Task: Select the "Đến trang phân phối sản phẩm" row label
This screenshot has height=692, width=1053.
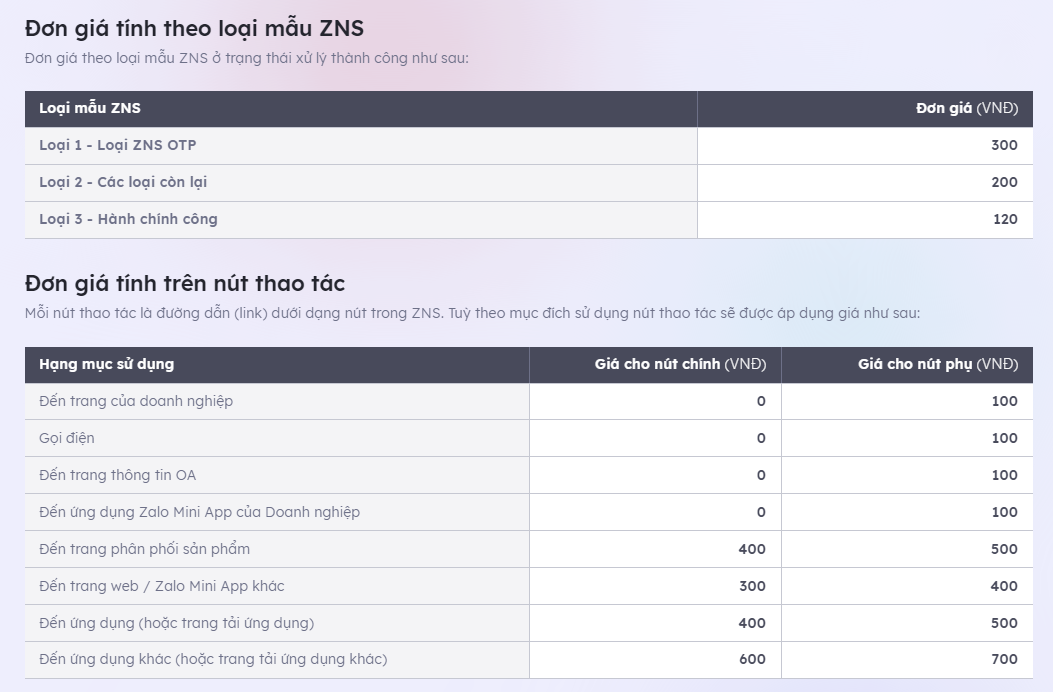Action: [x=144, y=549]
